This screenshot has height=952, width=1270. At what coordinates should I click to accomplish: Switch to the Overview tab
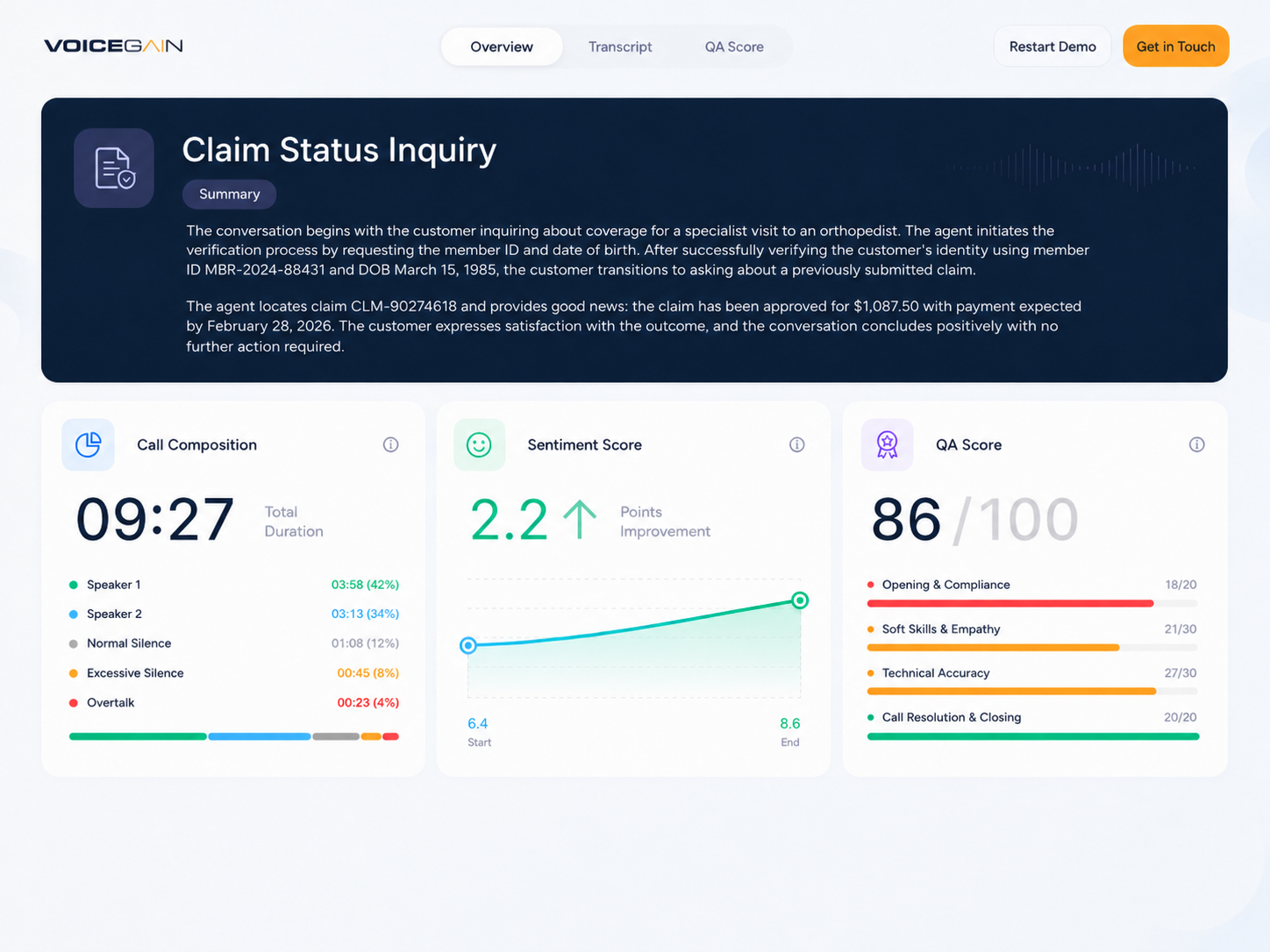tap(502, 46)
